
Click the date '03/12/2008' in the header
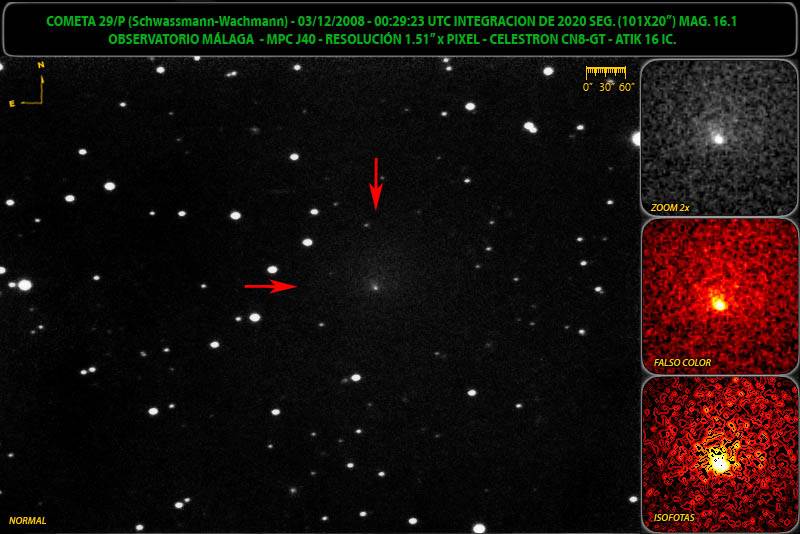pos(332,21)
